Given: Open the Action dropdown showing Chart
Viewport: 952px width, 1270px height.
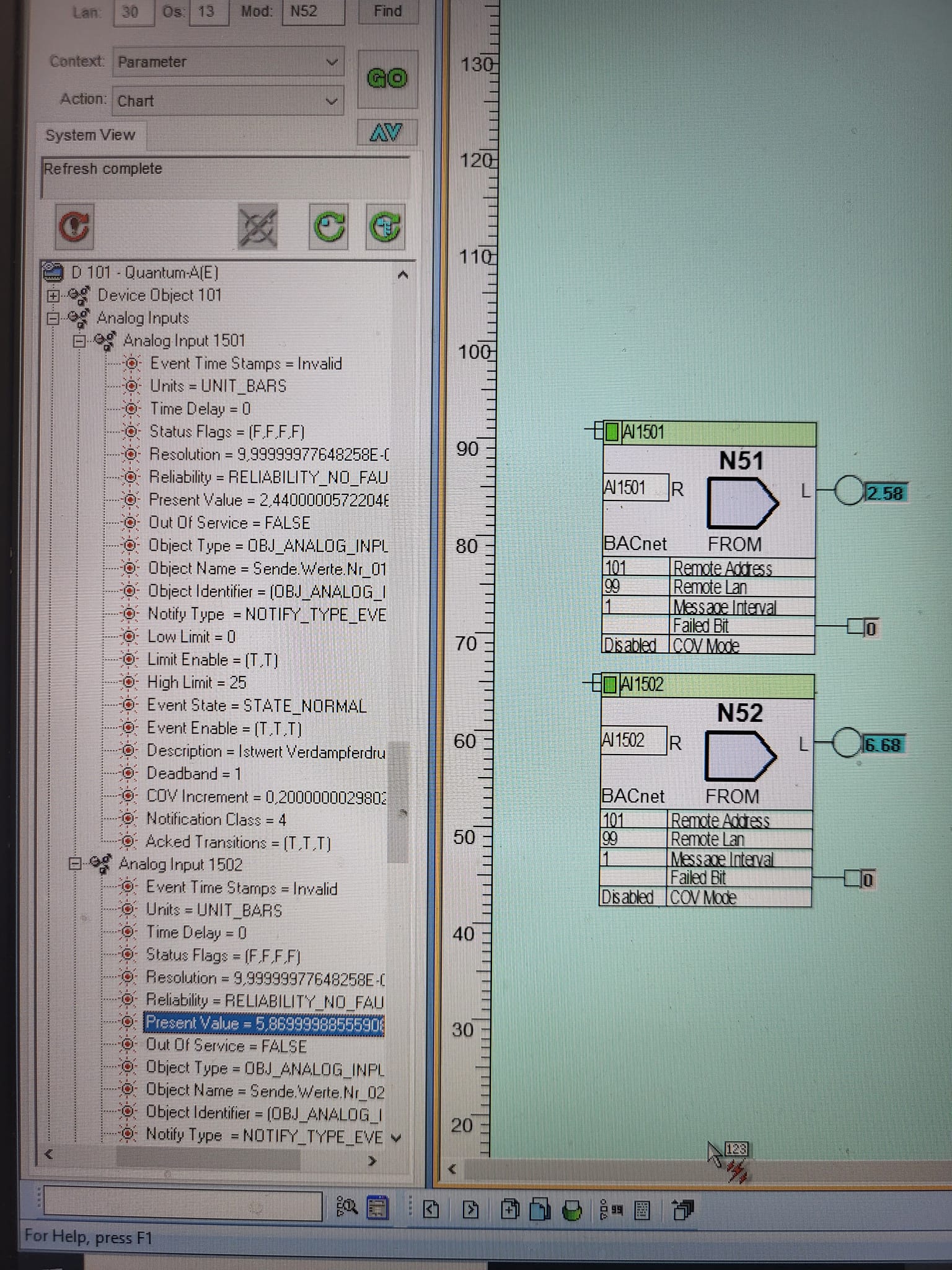Looking at the screenshot, I should tap(228, 100).
